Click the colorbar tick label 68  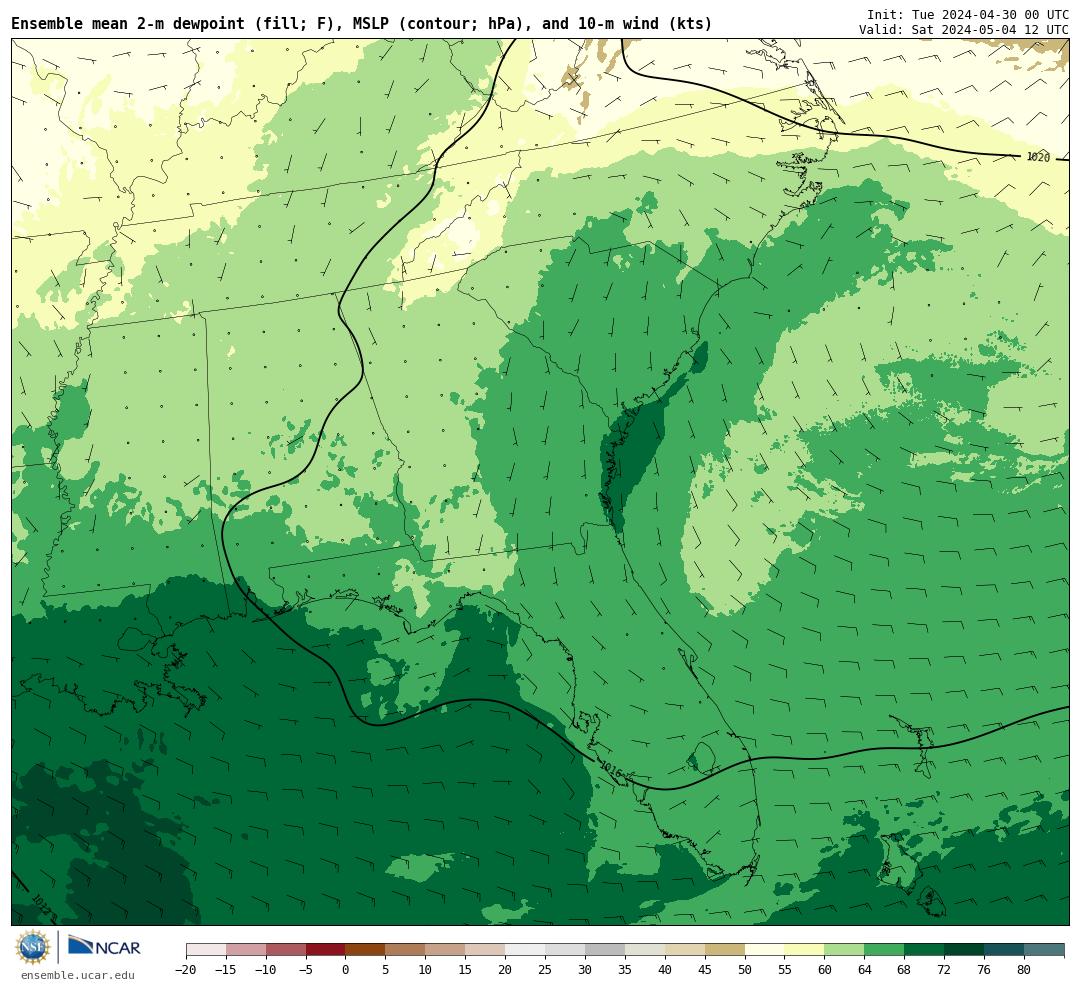pos(904,970)
